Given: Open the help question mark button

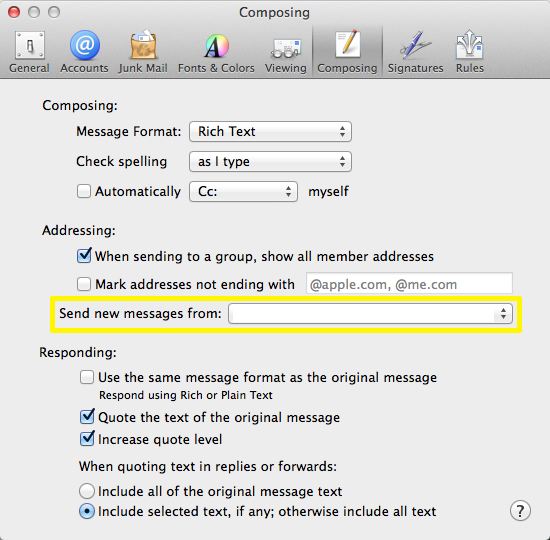Looking at the screenshot, I should click(x=520, y=511).
